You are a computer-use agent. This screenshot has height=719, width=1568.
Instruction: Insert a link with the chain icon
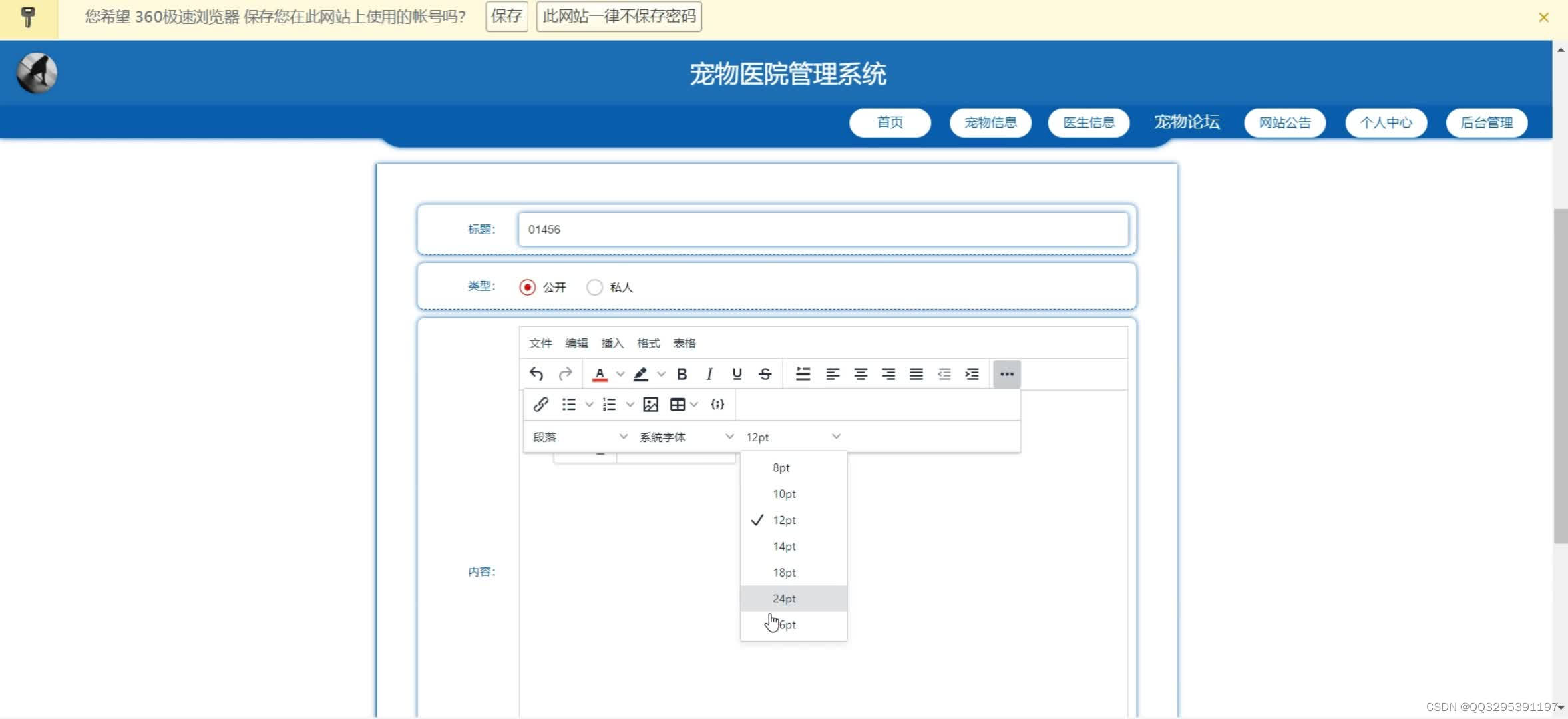click(541, 405)
